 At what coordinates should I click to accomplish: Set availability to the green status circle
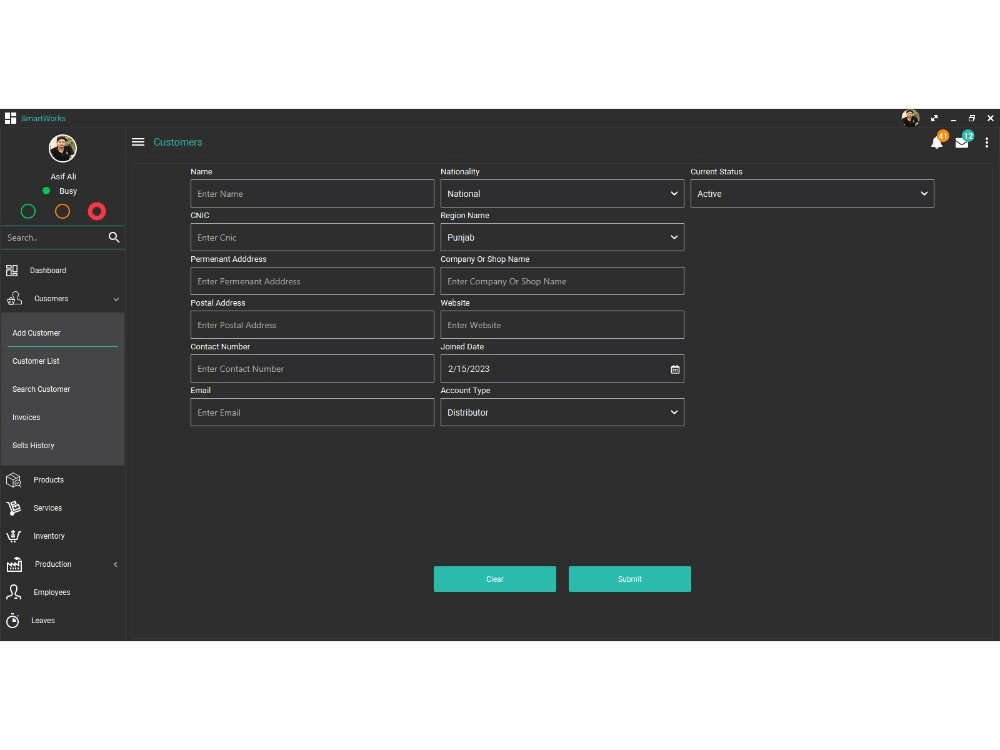(28, 211)
